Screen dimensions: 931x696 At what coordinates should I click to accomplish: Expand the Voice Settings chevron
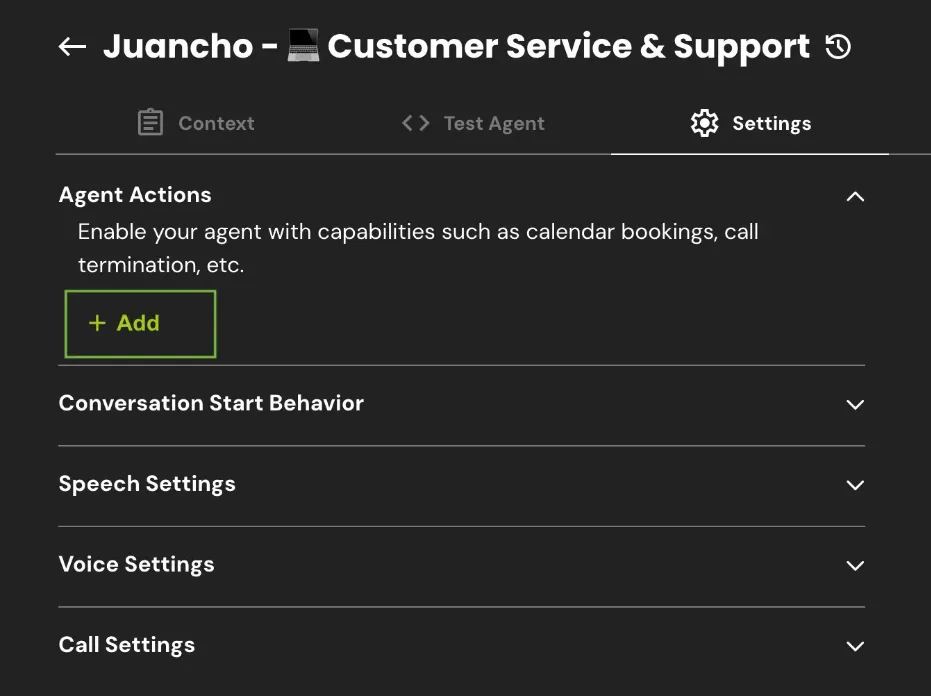click(855, 566)
